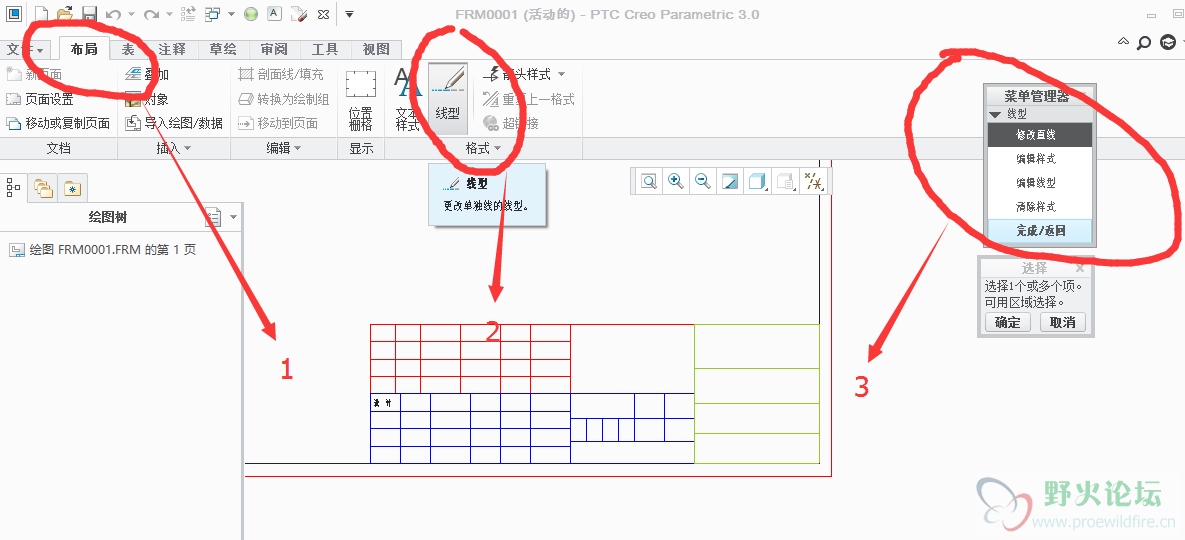This screenshot has width=1185, height=540.
Task: Click the 超链接 button
Action: [x=510, y=123]
